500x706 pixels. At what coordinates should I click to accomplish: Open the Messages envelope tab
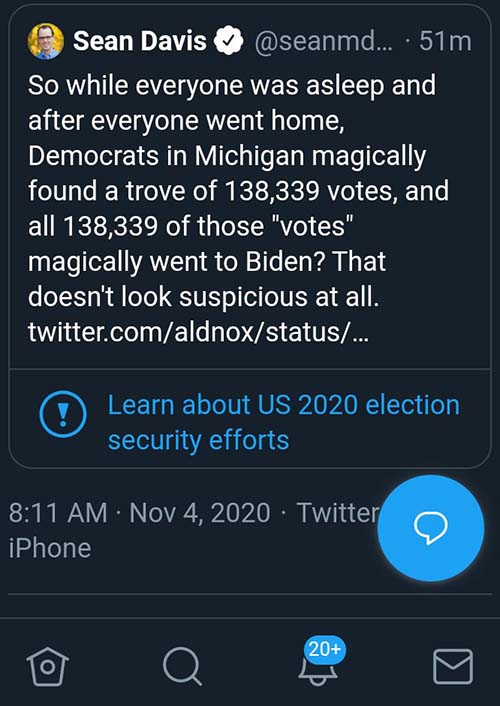453,667
